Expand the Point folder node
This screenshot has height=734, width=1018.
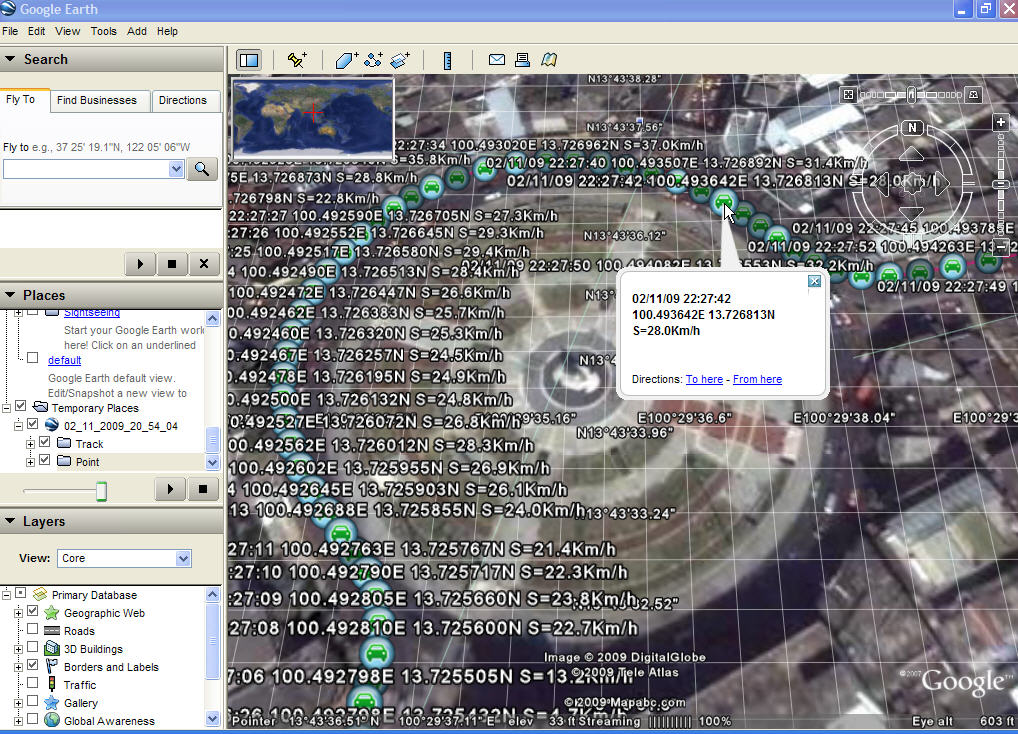pos(30,462)
